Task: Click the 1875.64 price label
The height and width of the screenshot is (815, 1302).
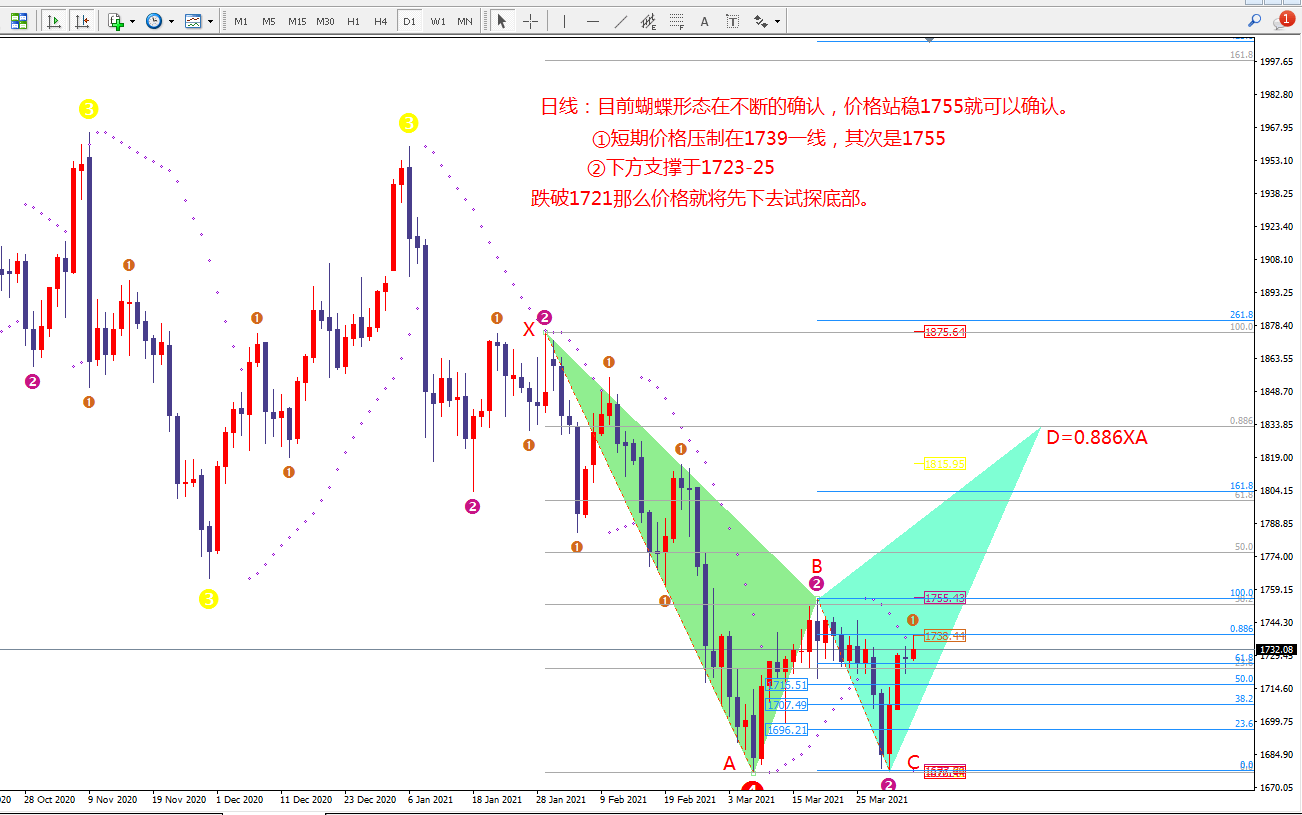Action: click(945, 332)
